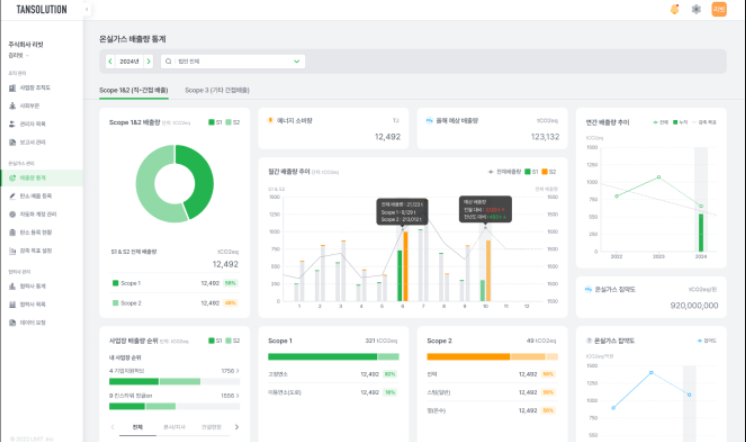The image size is (746, 442).
Task: Go to previous year with left arrow
Action: click(110, 62)
